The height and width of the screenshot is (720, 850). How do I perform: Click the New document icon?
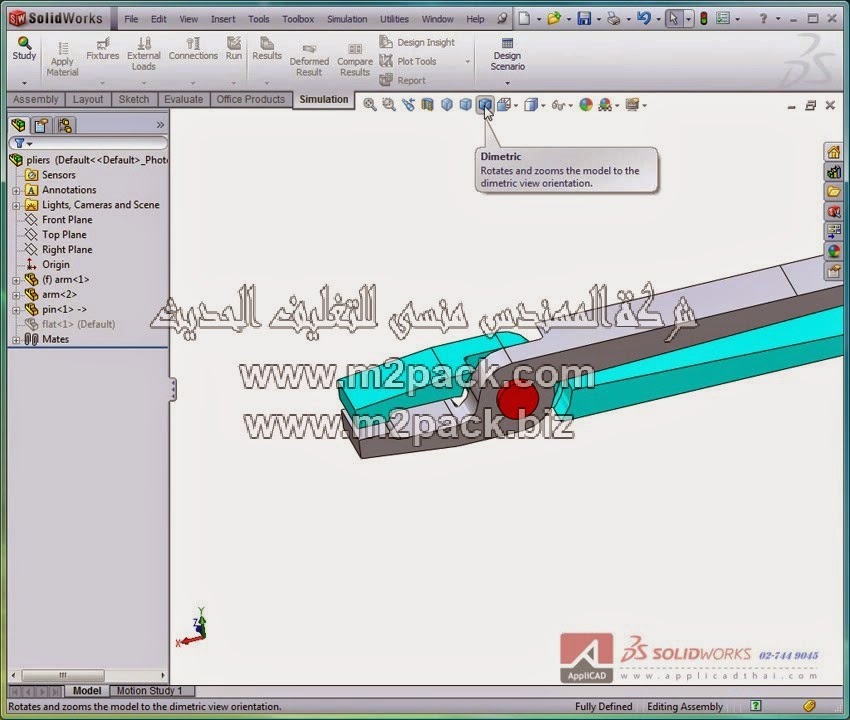tap(524, 19)
